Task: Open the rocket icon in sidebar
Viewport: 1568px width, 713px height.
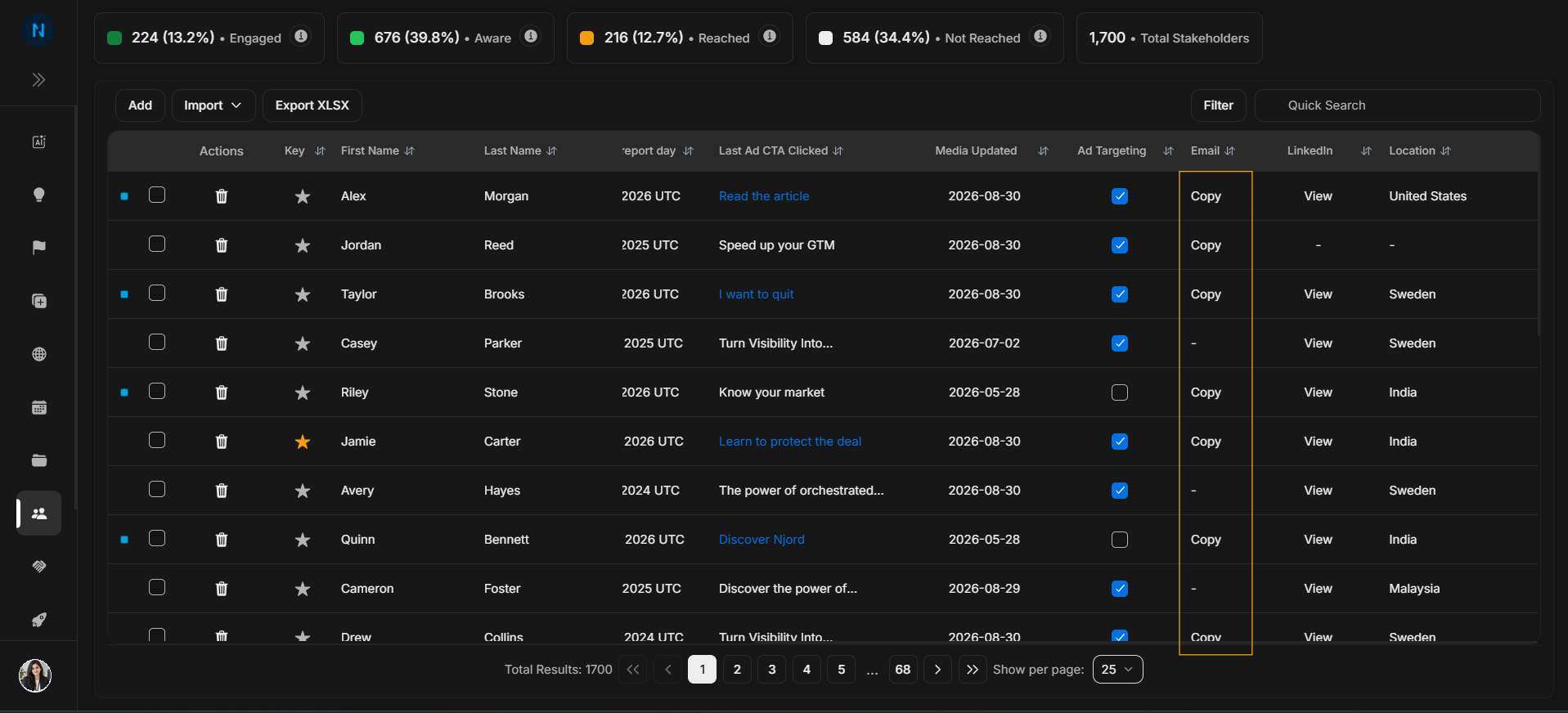Action: click(x=38, y=620)
